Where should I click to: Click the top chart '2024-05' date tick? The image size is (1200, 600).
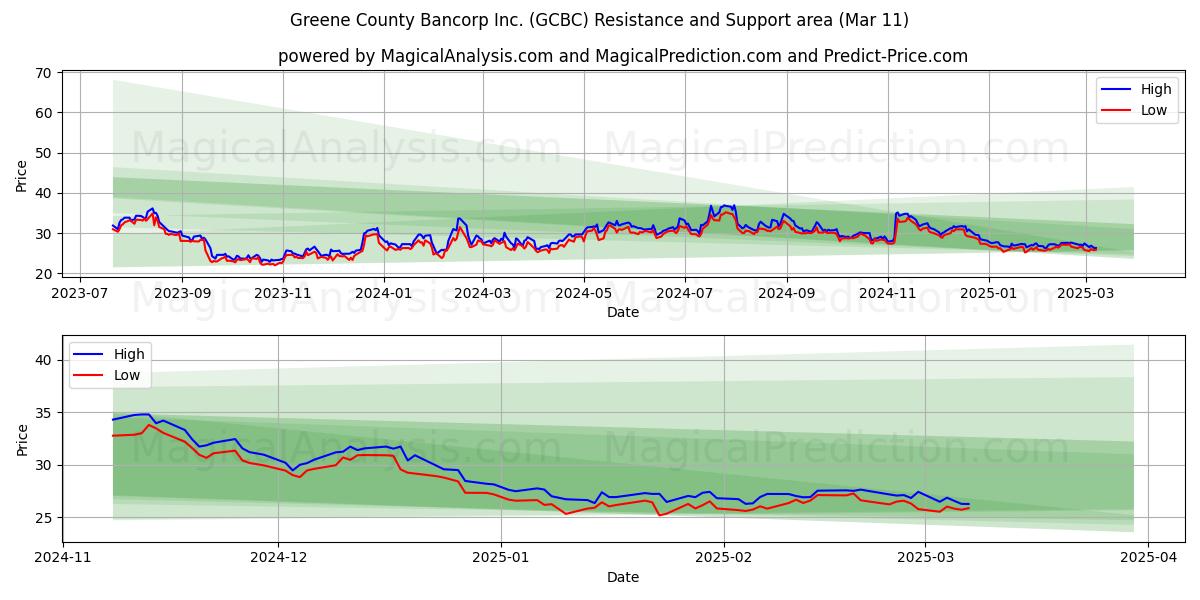(584, 294)
